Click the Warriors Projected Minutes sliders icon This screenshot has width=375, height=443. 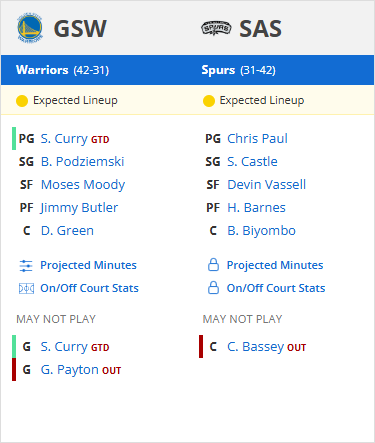pos(26,266)
